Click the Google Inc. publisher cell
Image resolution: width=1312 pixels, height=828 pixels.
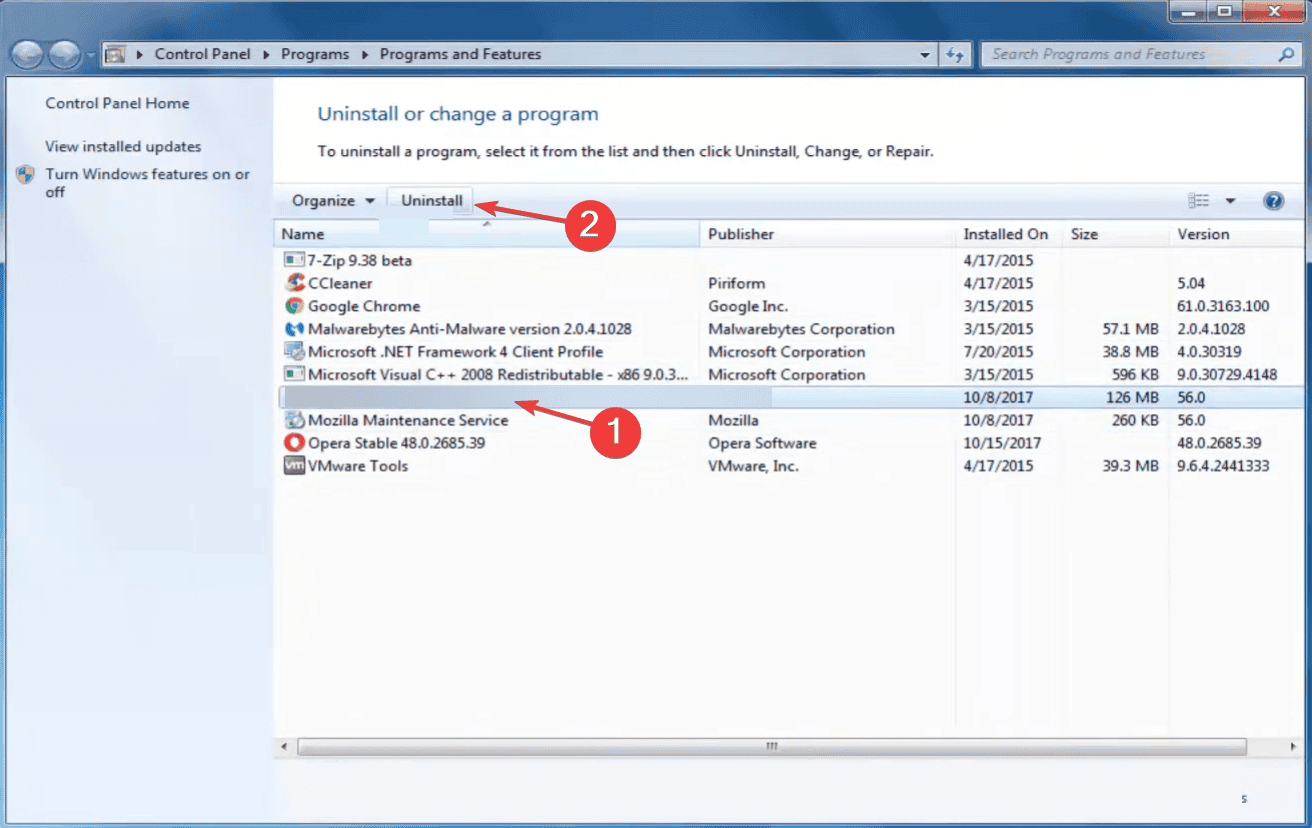click(748, 306)
